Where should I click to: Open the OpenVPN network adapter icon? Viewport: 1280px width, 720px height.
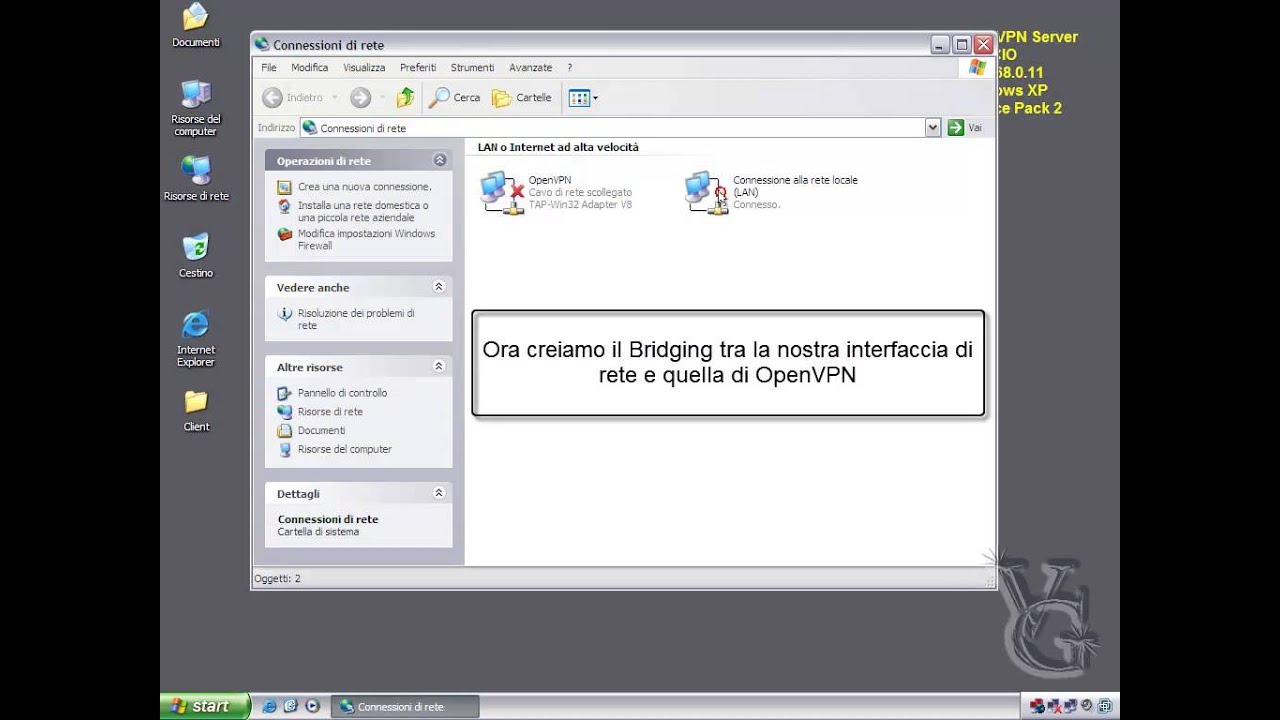[x=502, y=192]
